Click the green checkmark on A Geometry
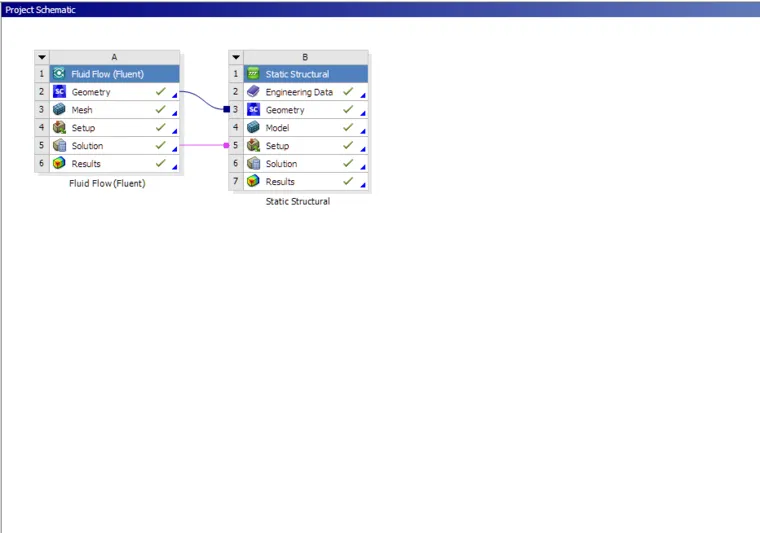The width and height of the screenshot is (760, 533). (160, 91)
